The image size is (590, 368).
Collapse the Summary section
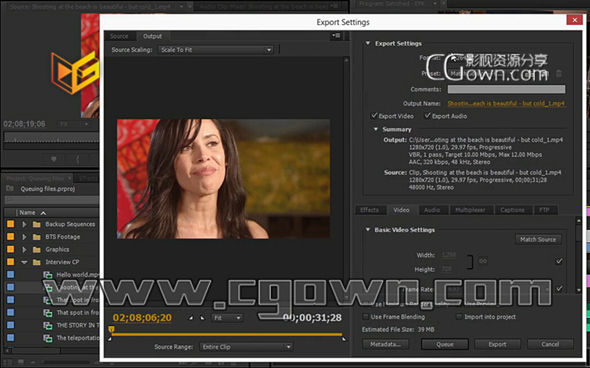coord(376,129)
